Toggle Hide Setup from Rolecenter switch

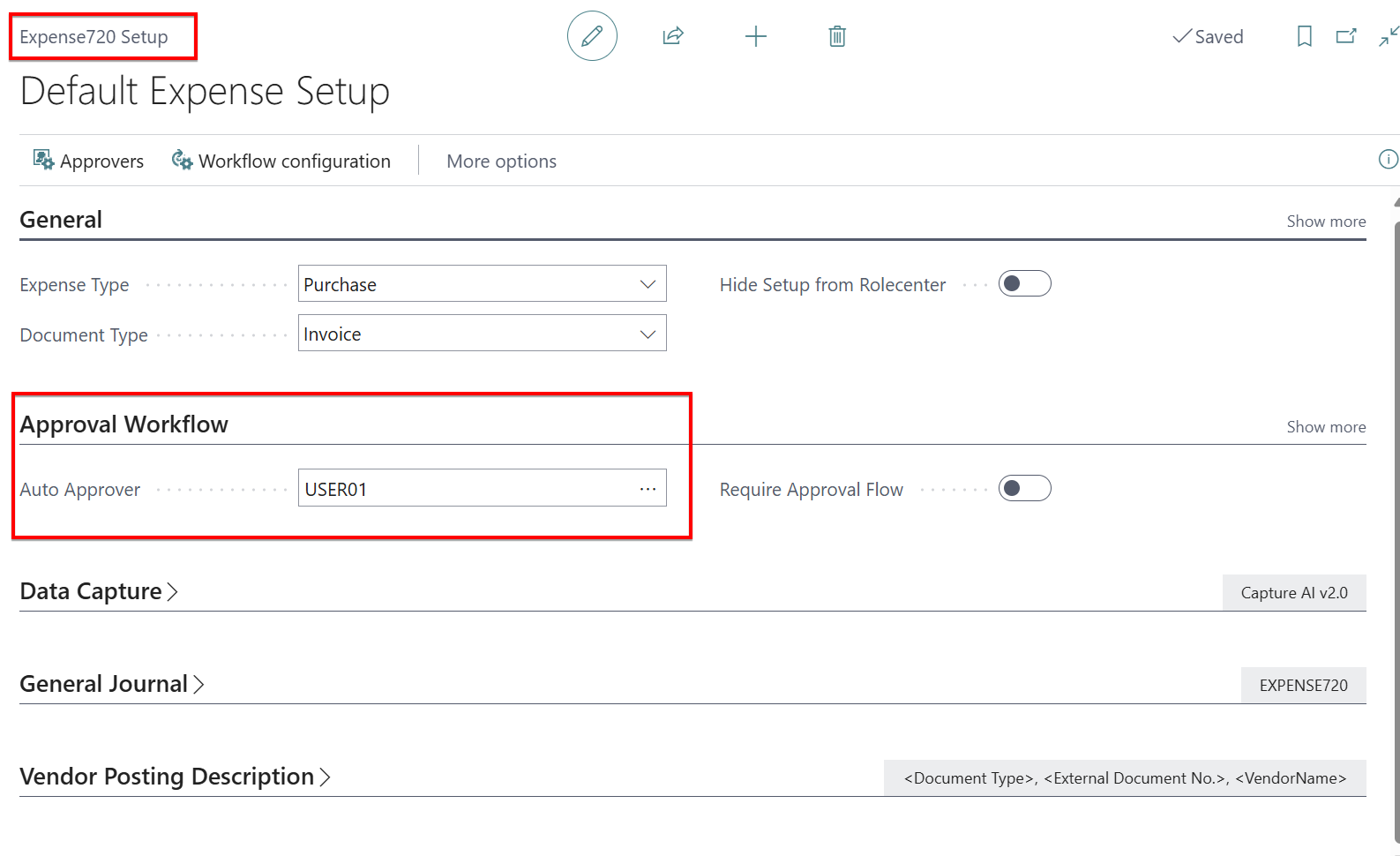coord(1024,283)
